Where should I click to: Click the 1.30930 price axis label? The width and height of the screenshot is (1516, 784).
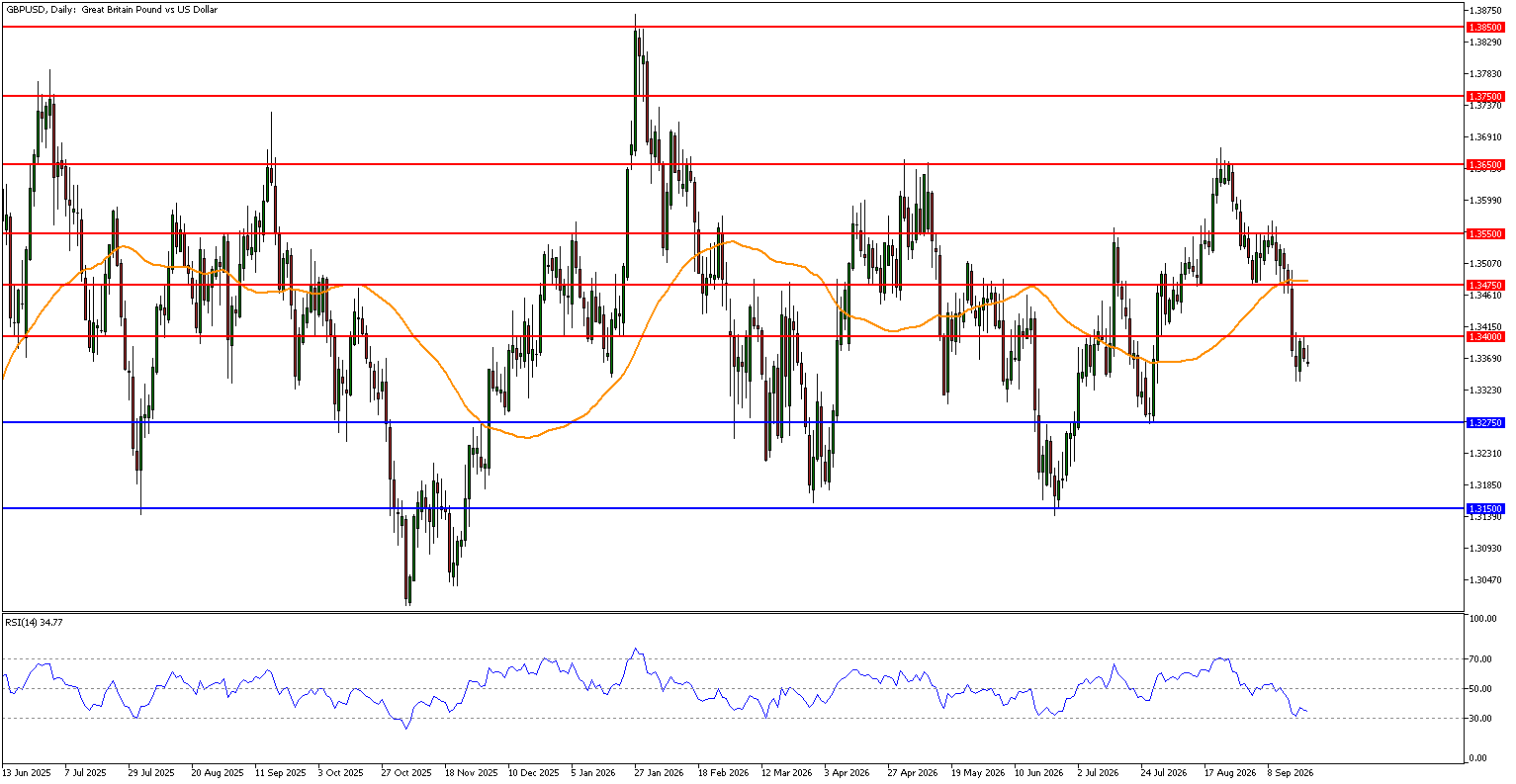pyautogui.click(x=1485, y=548)
